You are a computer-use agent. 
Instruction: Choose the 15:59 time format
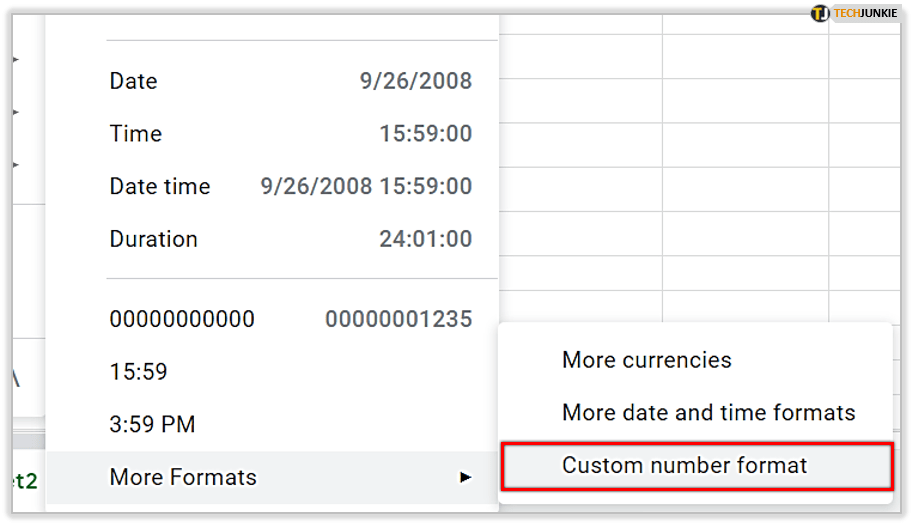pos(139,372)
